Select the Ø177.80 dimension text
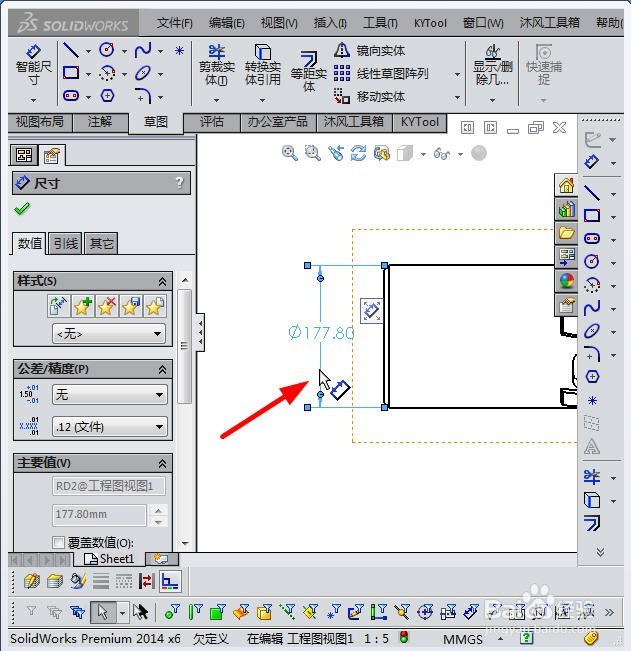631x651 pixels. [x=321, y=333]
